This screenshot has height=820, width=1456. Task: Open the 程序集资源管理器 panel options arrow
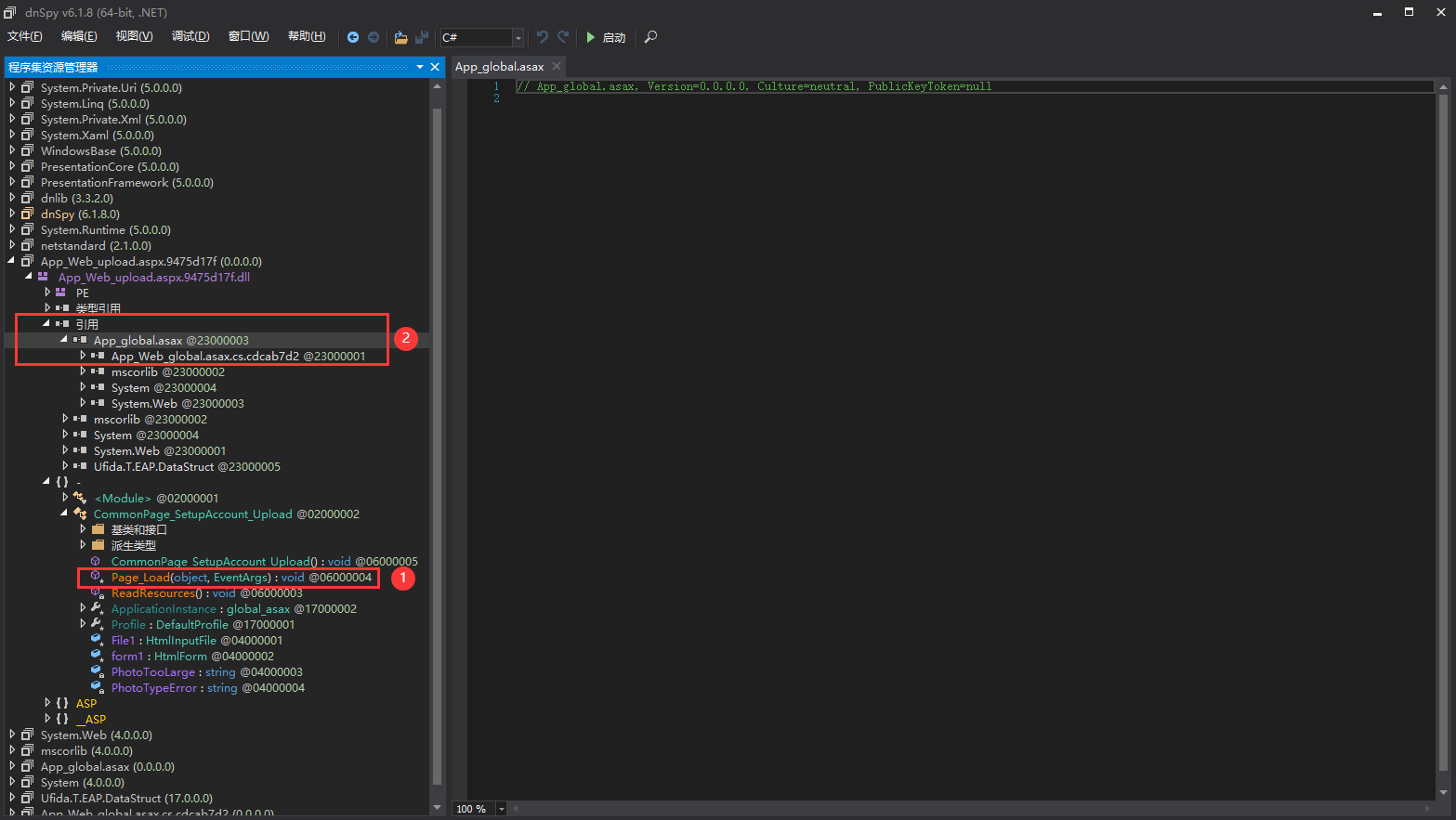point(420,67)
